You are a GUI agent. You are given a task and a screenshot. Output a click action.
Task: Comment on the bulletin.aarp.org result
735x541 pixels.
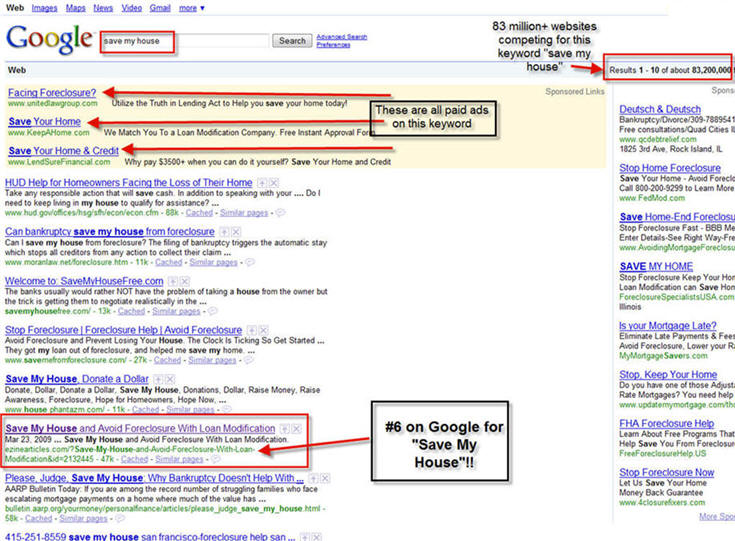point(120,518)
